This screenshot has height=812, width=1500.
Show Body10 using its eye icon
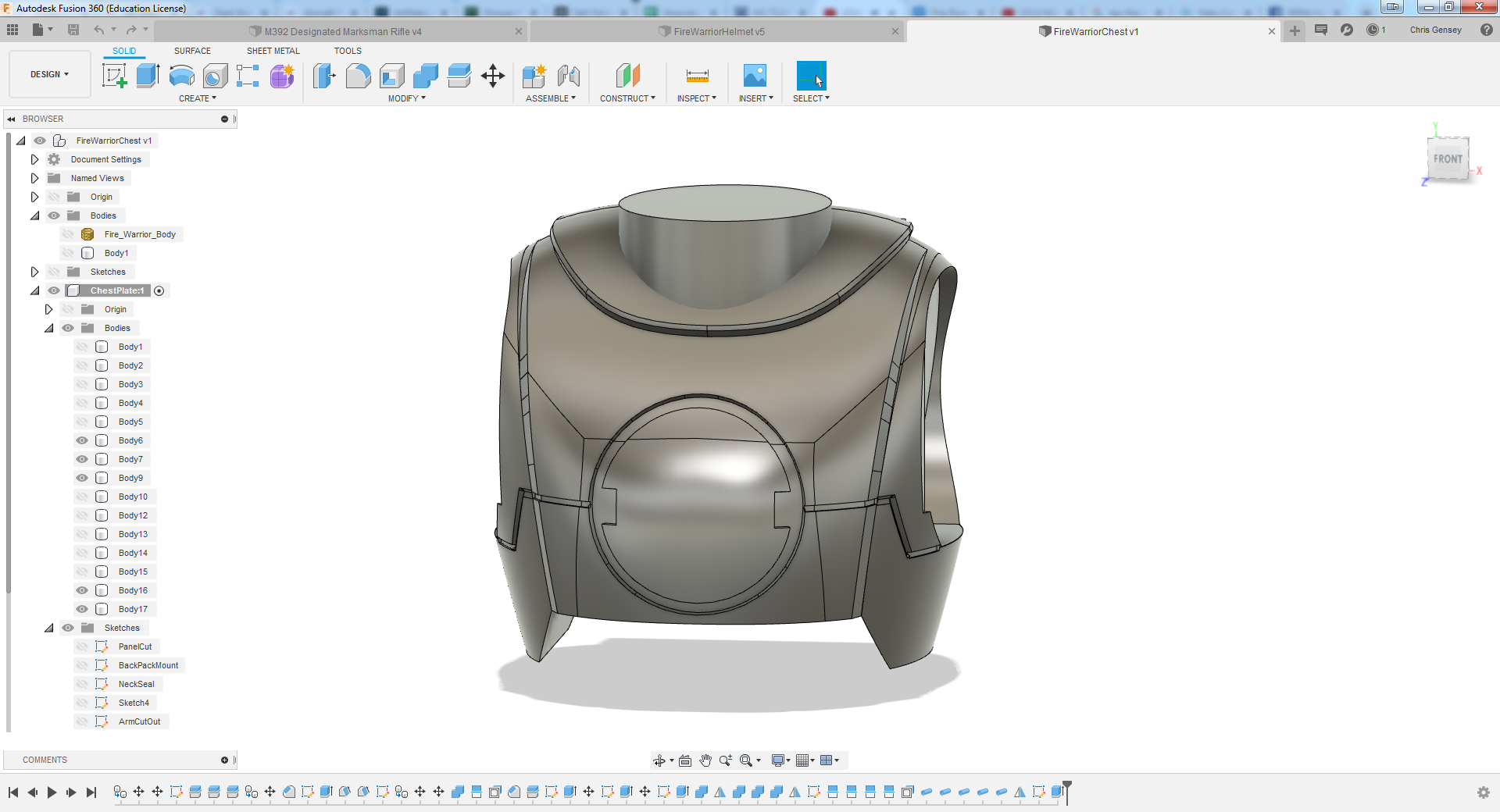point(82,497)
